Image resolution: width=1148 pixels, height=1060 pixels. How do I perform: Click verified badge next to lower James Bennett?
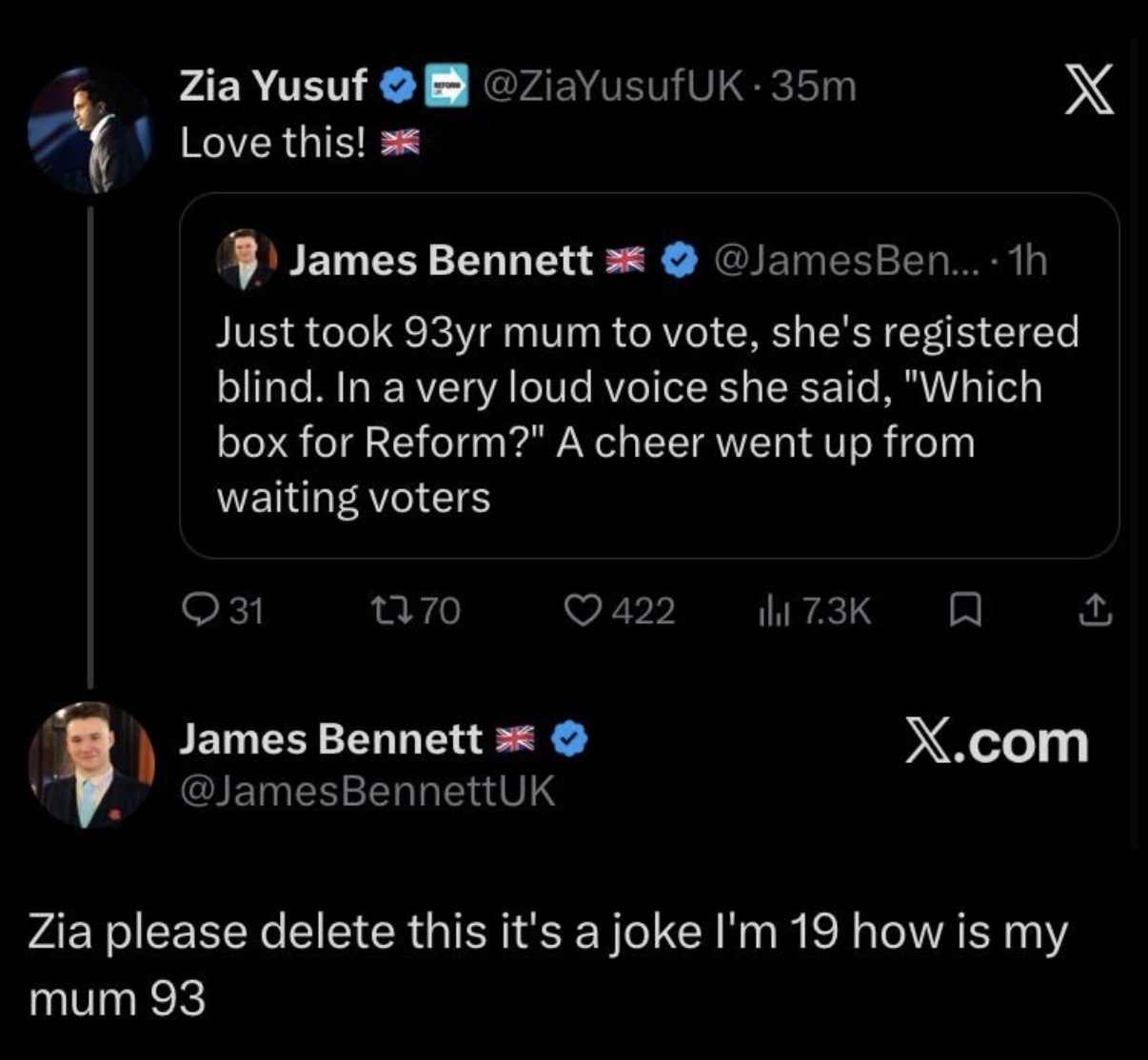click(570, 738)
